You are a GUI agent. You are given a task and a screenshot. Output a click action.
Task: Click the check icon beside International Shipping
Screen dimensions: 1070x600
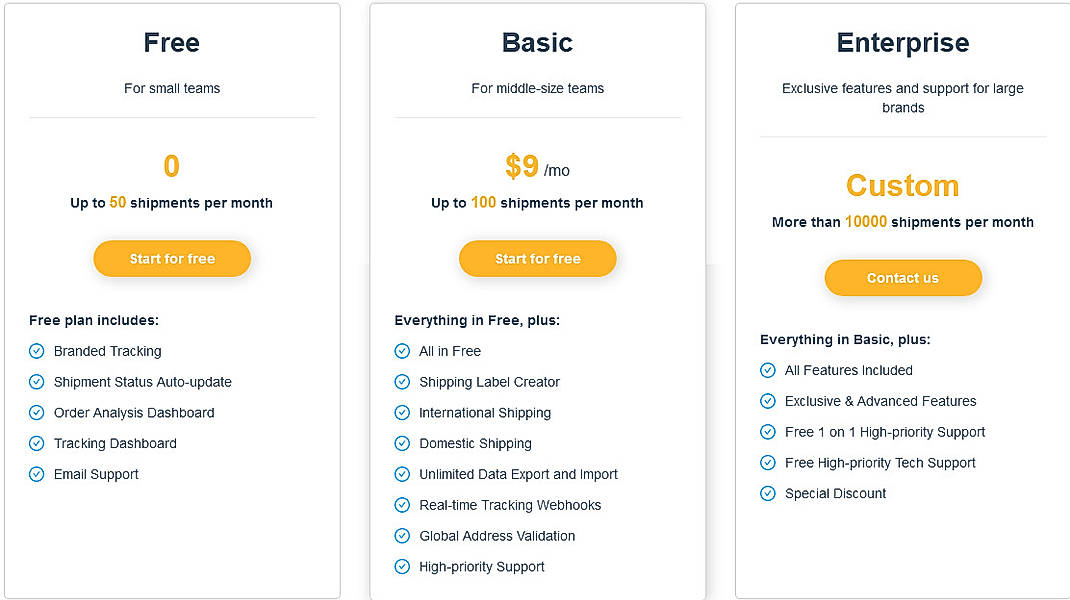tap(402, 412)
